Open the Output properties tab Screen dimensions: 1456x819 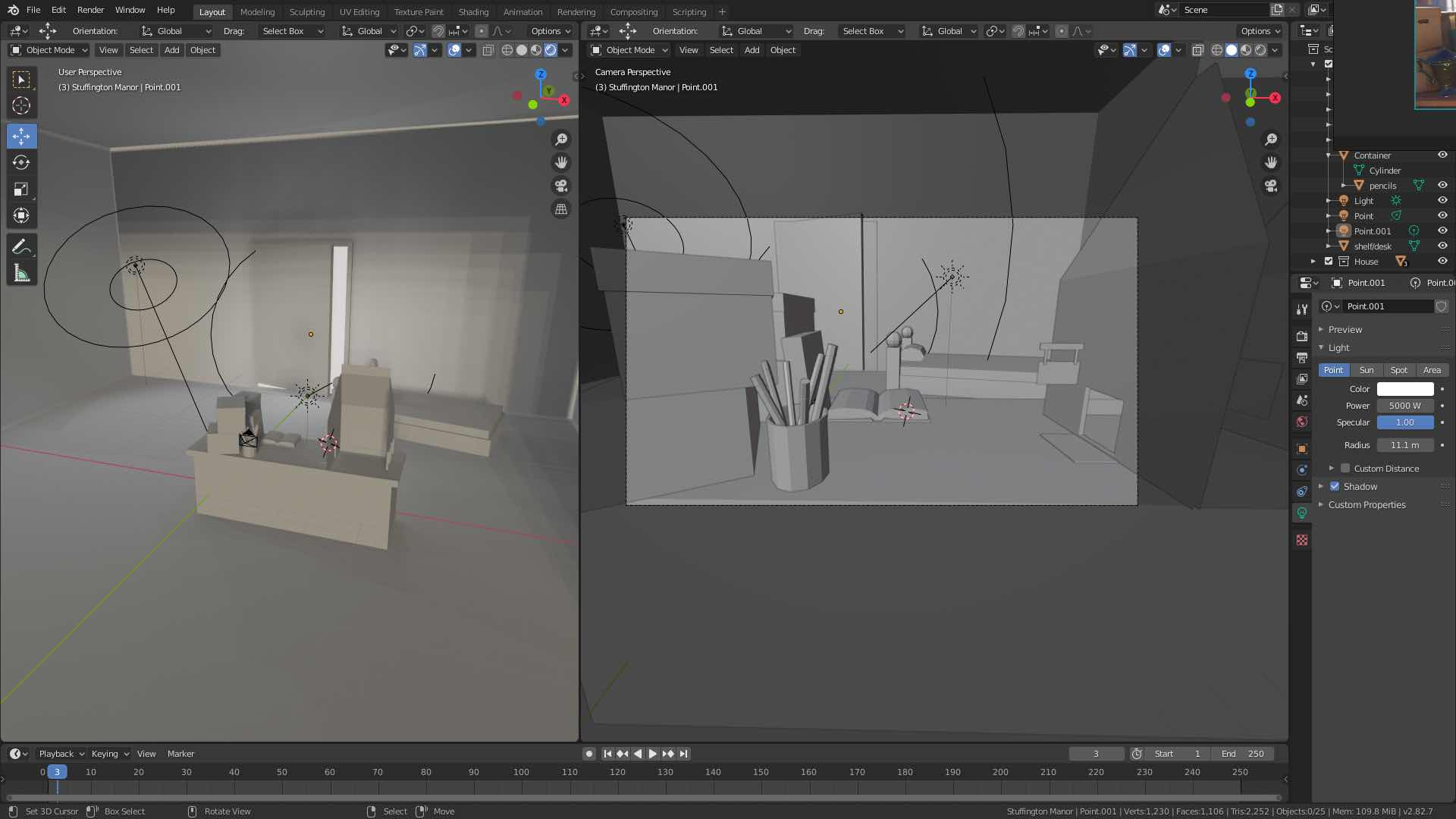pyautogui.click(x=1302, y=357)
